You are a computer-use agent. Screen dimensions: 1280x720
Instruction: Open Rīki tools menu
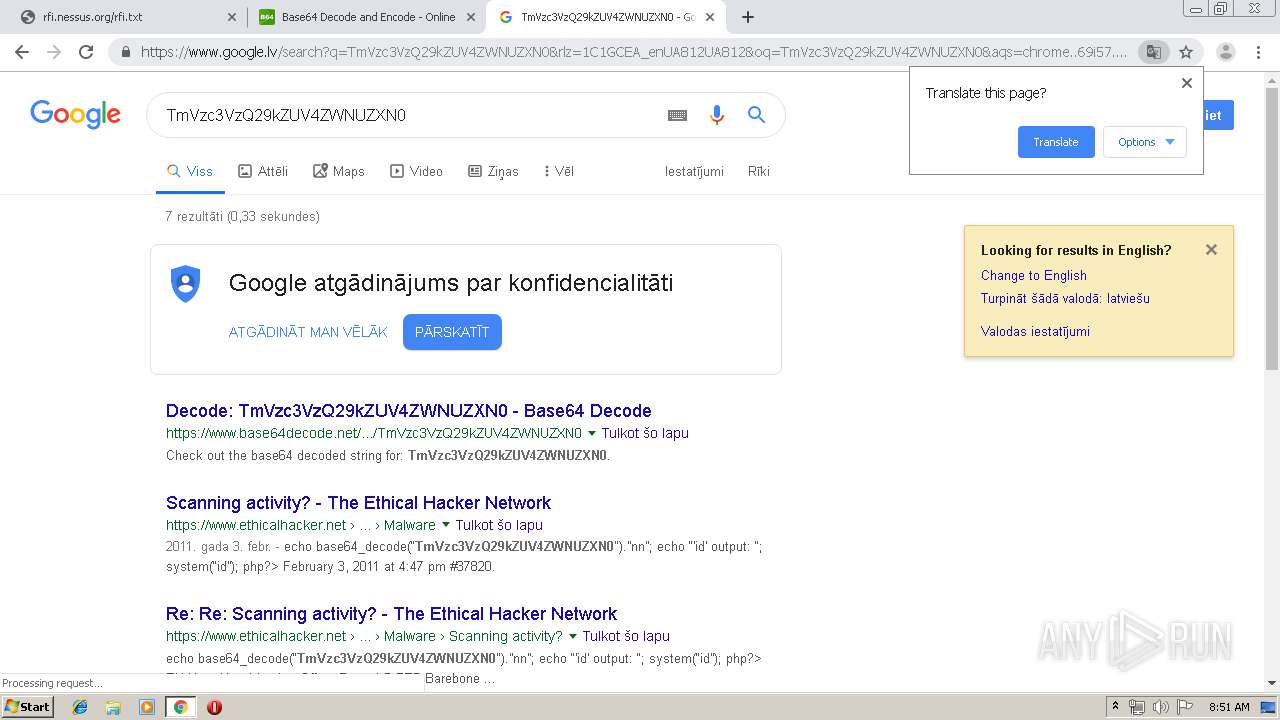759,171
